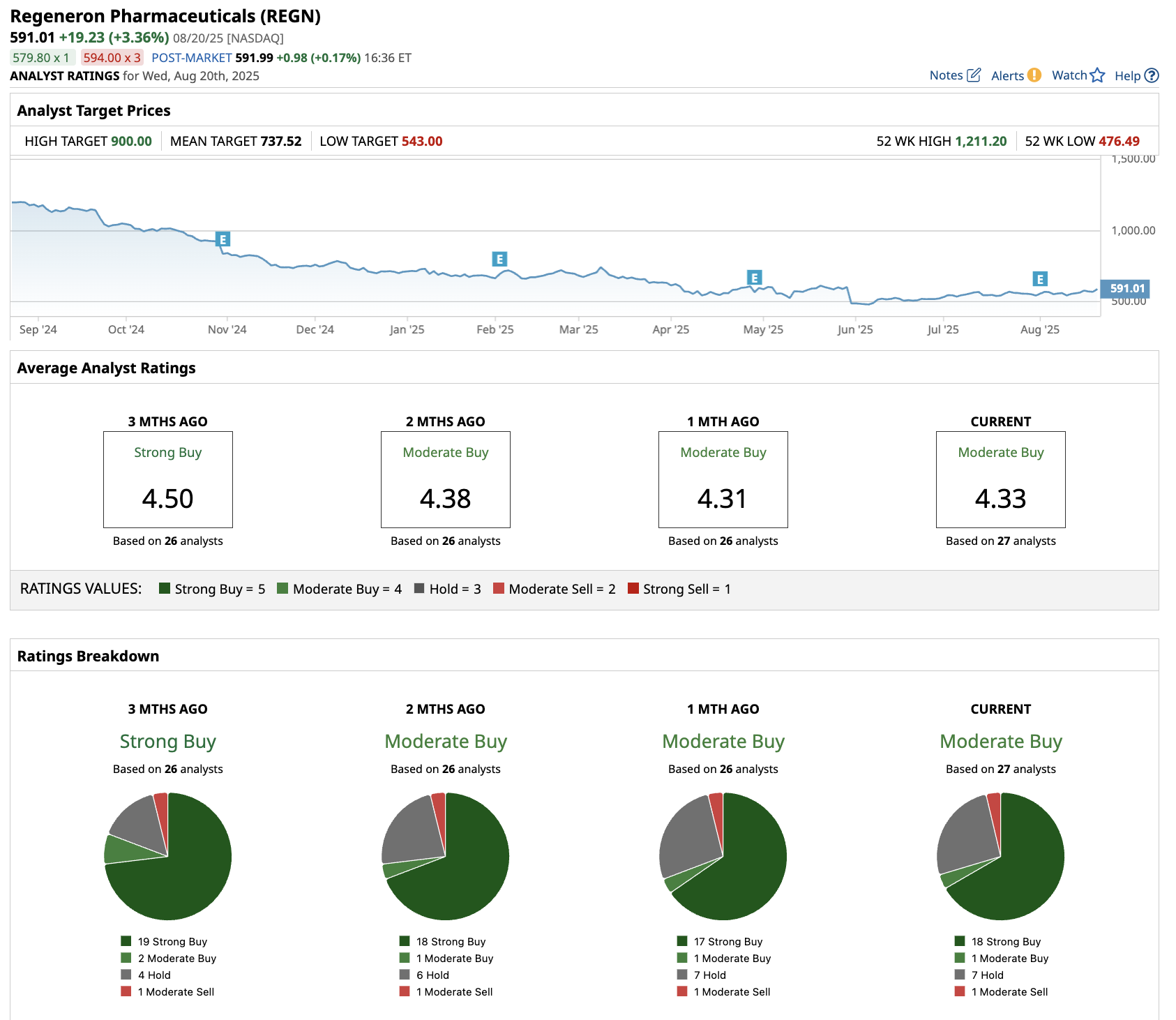
Task: Click the 2 MTHS AGO pie chart
Action: pyautogui.click(x=446, y=856)
